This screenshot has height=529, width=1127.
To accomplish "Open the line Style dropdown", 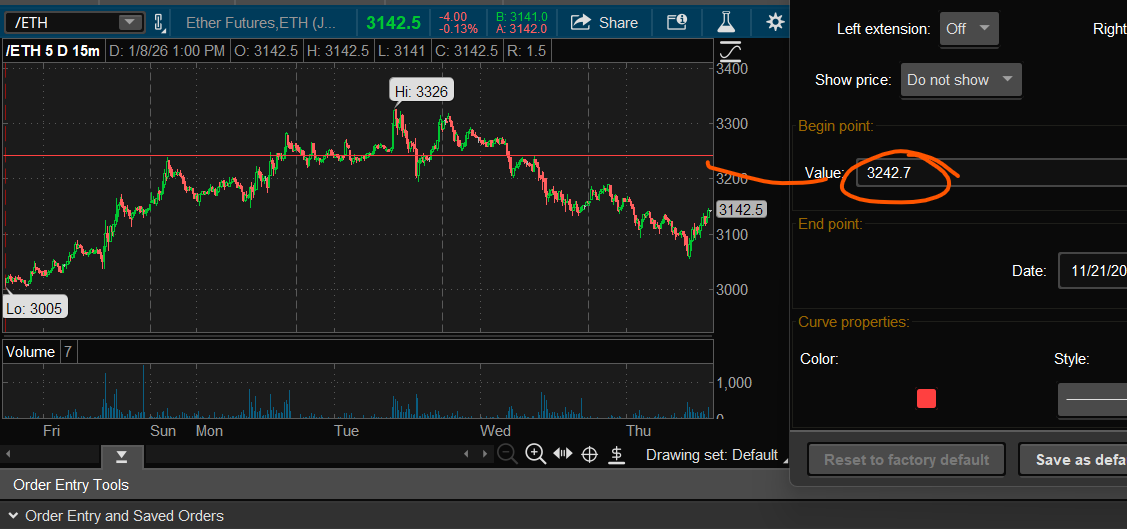I will (1092, 399).
